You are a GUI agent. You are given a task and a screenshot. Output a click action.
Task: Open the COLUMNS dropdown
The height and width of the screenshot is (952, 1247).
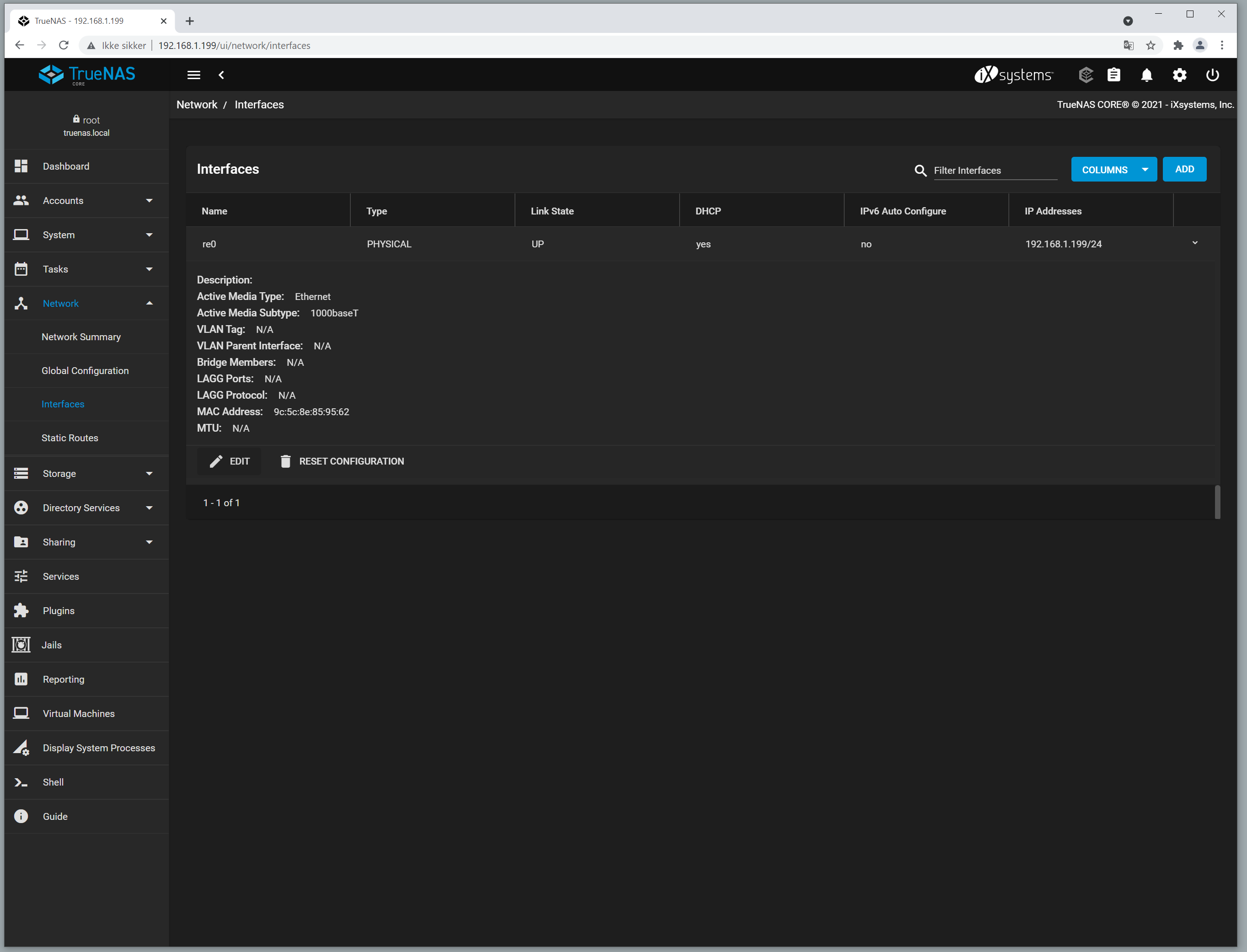[1113, 170]
